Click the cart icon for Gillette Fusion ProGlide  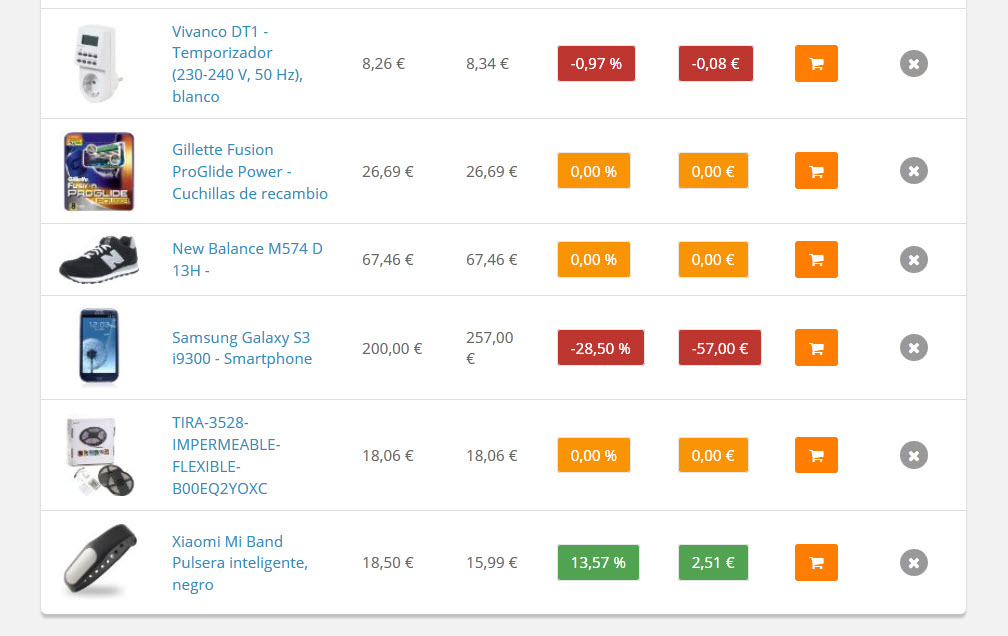coord(816,171)
